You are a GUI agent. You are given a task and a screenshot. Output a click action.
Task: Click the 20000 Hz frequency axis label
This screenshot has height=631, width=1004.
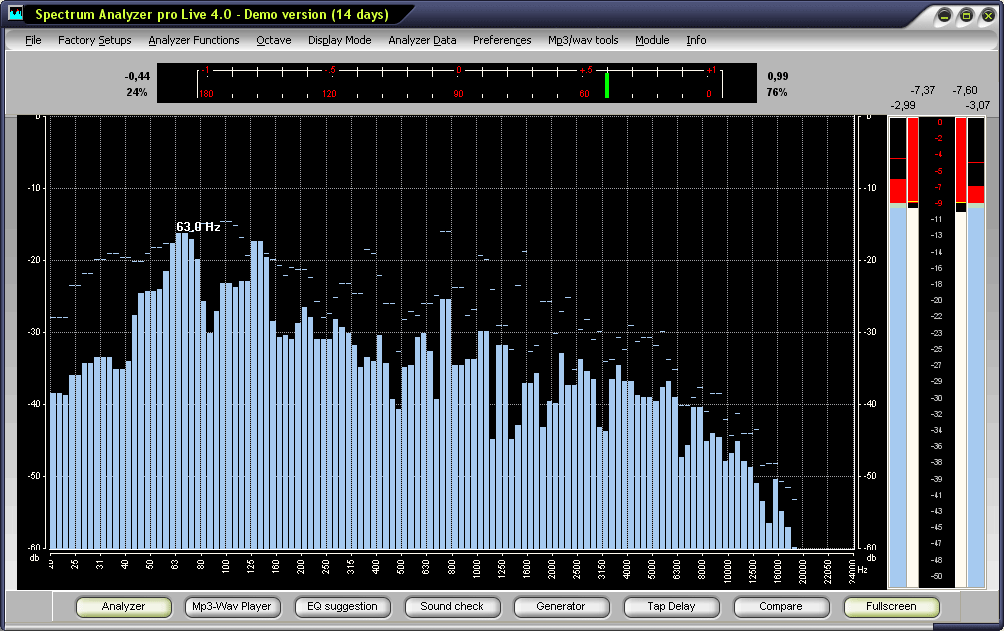[x=802, y=570]
